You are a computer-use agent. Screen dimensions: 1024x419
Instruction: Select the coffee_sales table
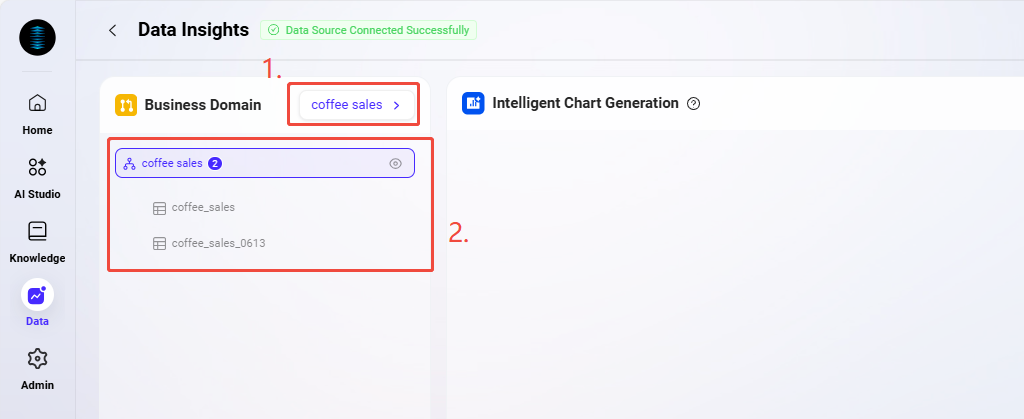tap(203, 208)
